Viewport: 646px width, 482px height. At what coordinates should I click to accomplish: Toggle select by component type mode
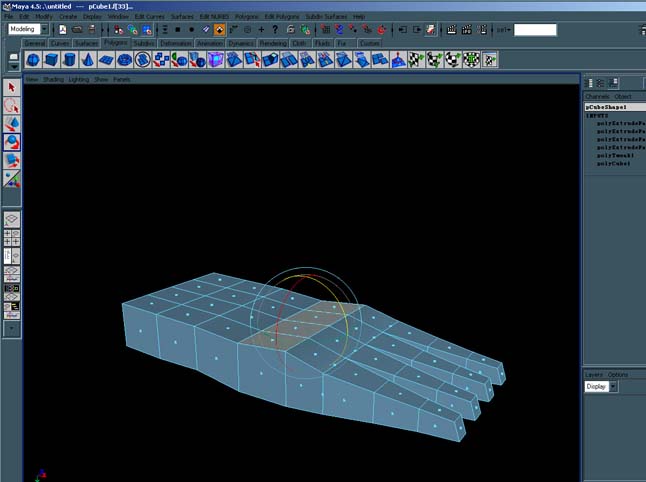coord(147,30)
